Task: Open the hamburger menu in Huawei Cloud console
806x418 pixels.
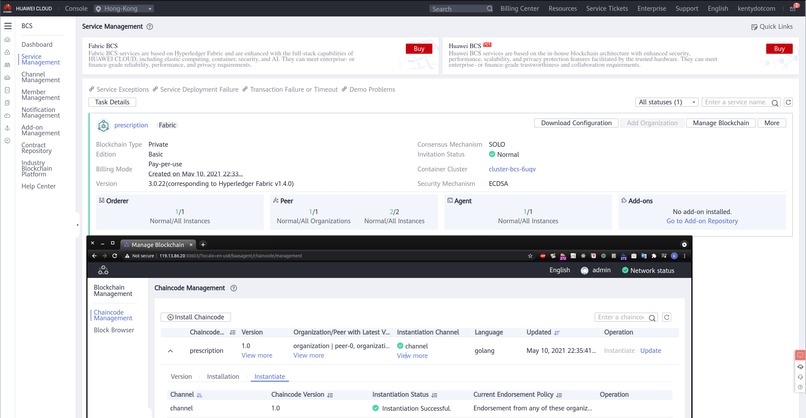Action: coord(8,26)
